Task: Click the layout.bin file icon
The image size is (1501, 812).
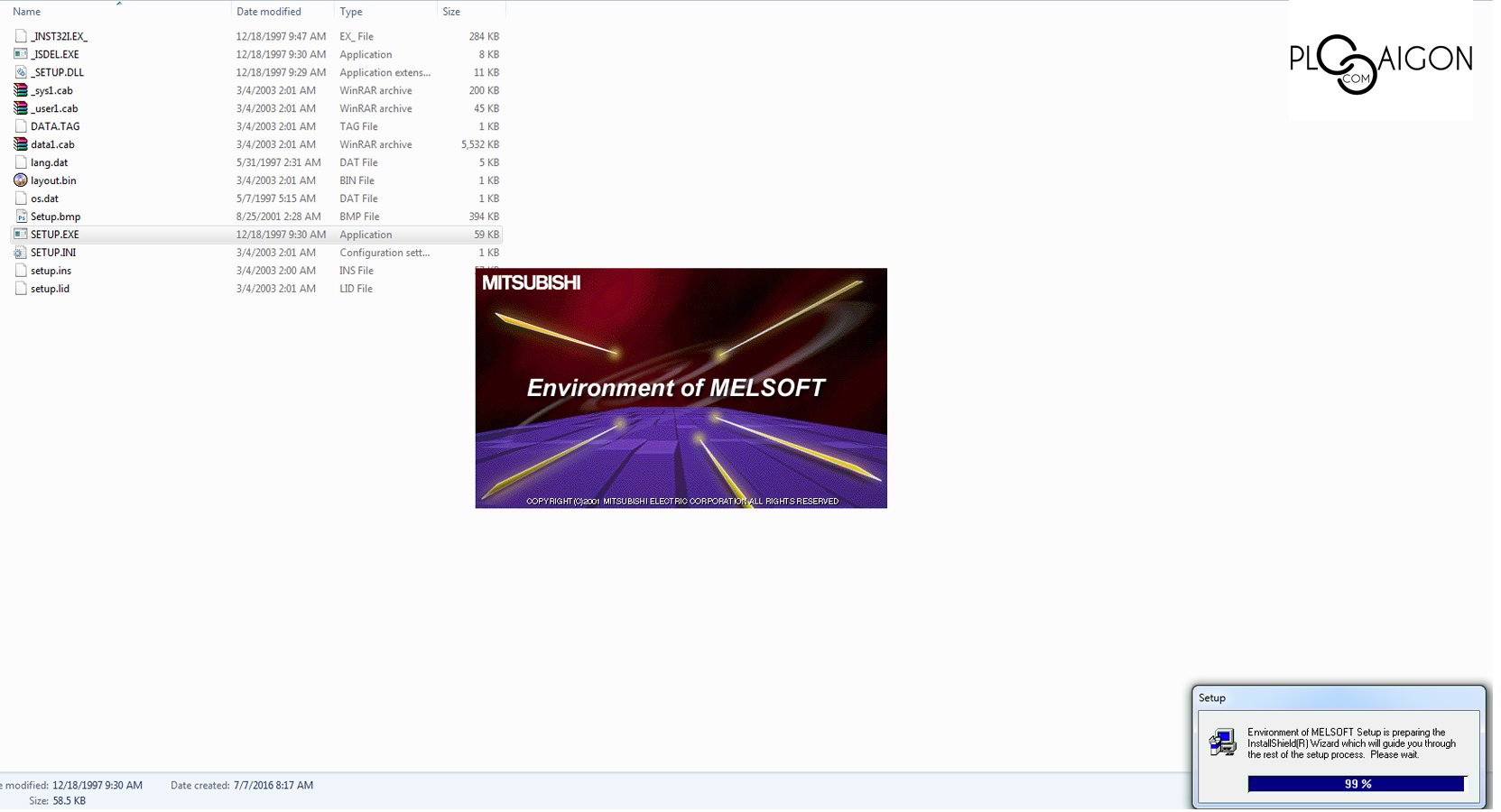Action: (21, 180)
